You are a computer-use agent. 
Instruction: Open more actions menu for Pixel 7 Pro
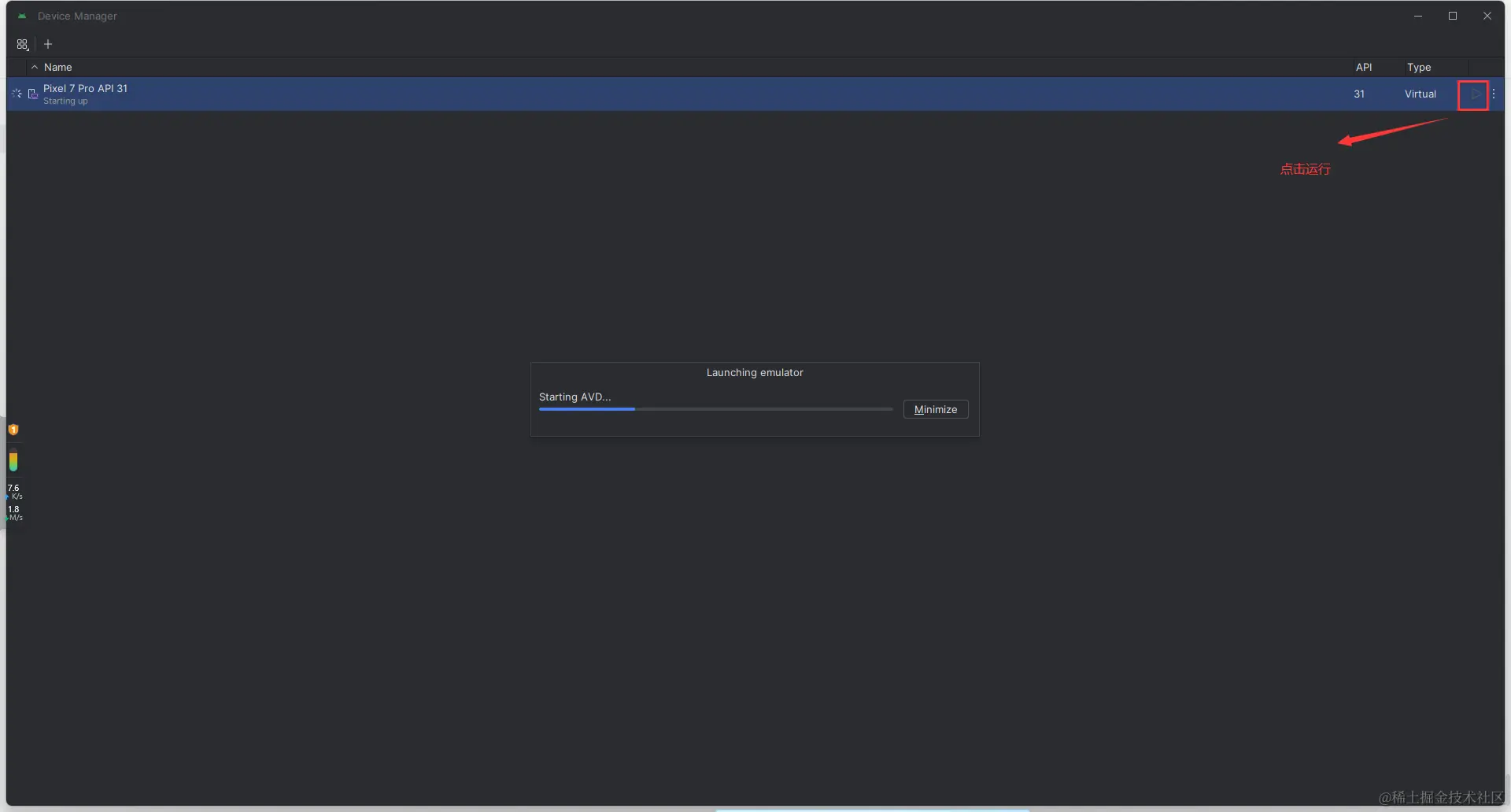coord(1493,94)
